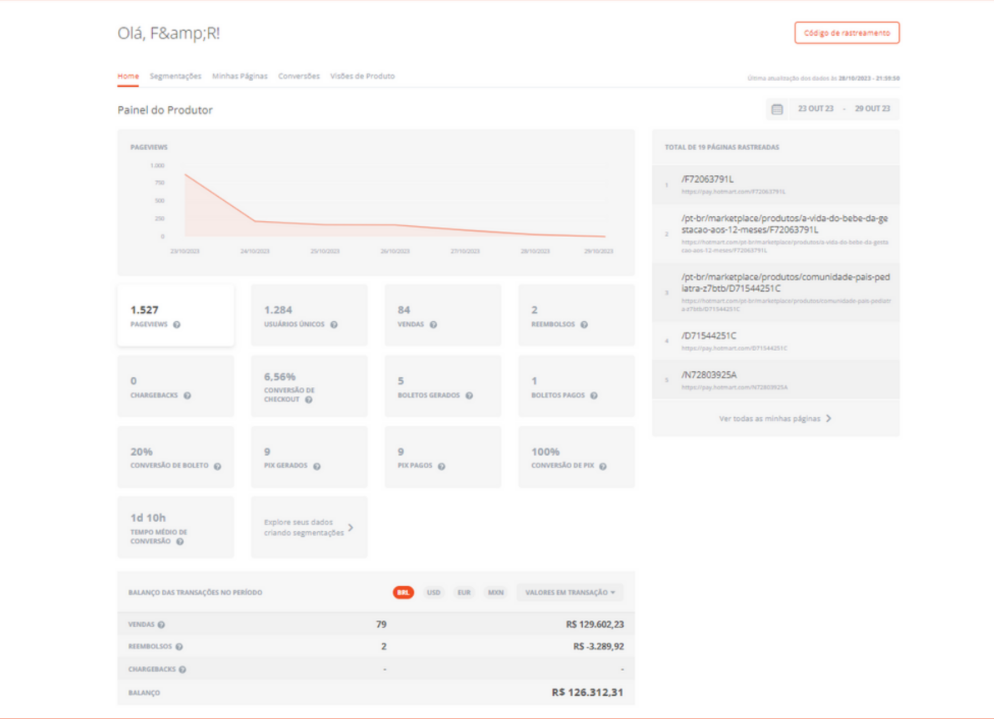Viewport: 994px width, 719px height.
Task: Click help icon by Tempo Médio de Conversão
Action: 180,541
